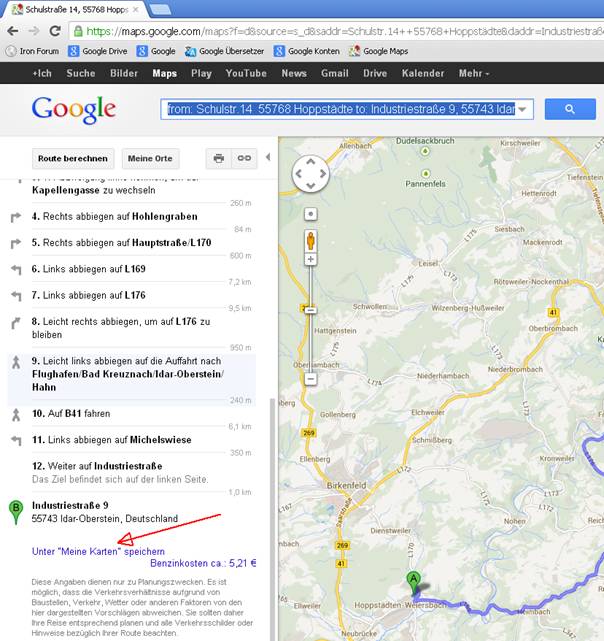Click the orange Street View Pegman
The height and width of the screenshot is (641, 604).
pos(311,241)
